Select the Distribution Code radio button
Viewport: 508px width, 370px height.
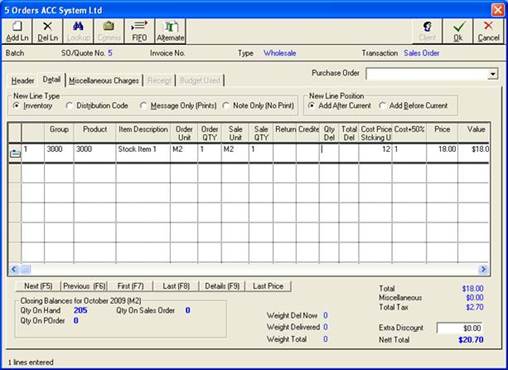coord(69,106)
